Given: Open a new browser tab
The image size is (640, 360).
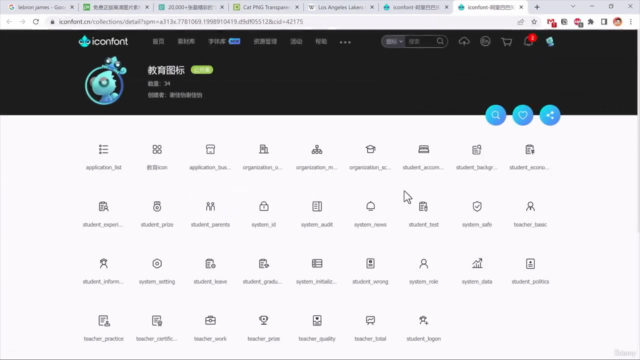Looking at the screenshot, I should [537, 7].
